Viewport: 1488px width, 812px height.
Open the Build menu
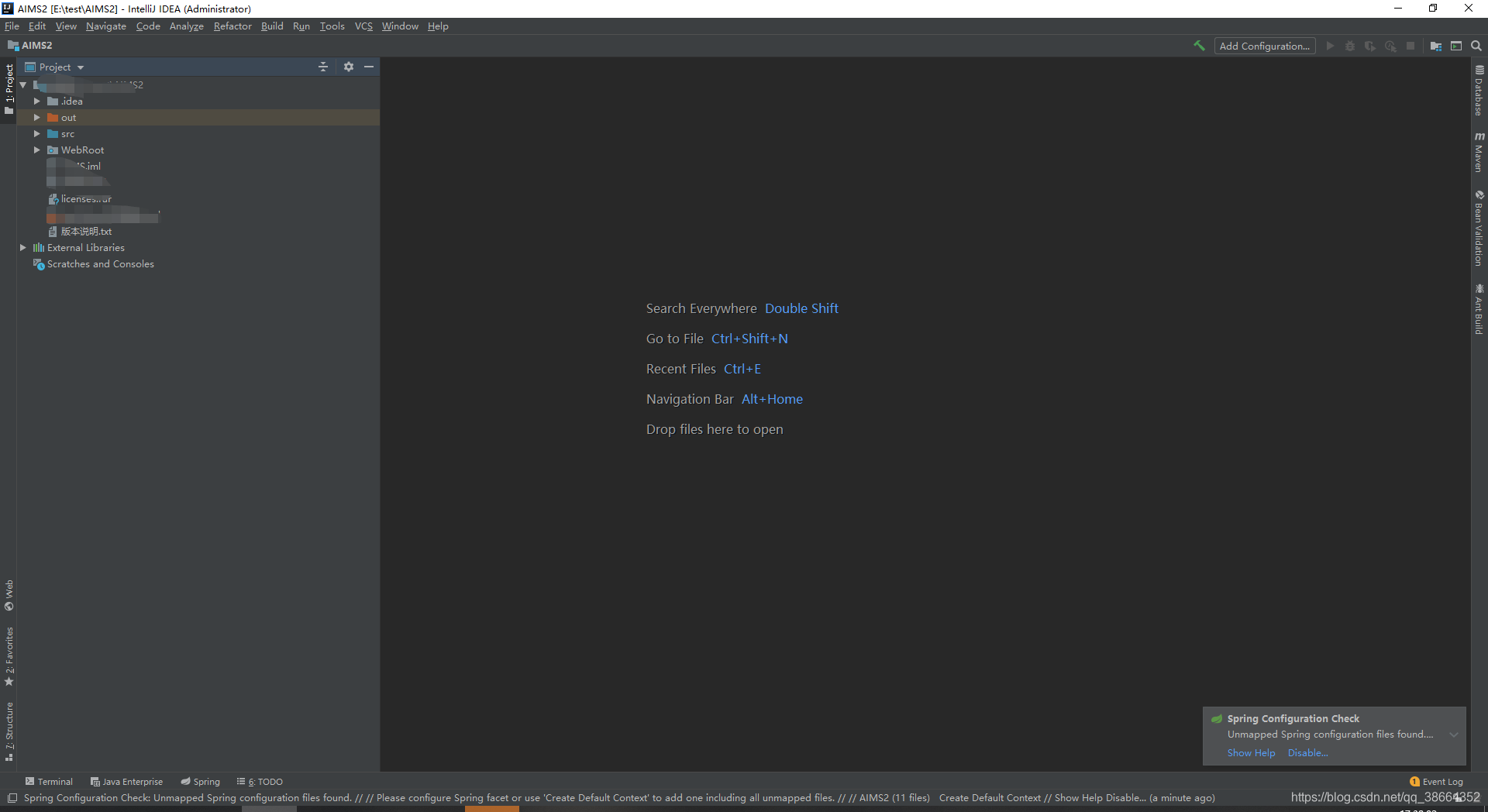[x=272, y=26]
